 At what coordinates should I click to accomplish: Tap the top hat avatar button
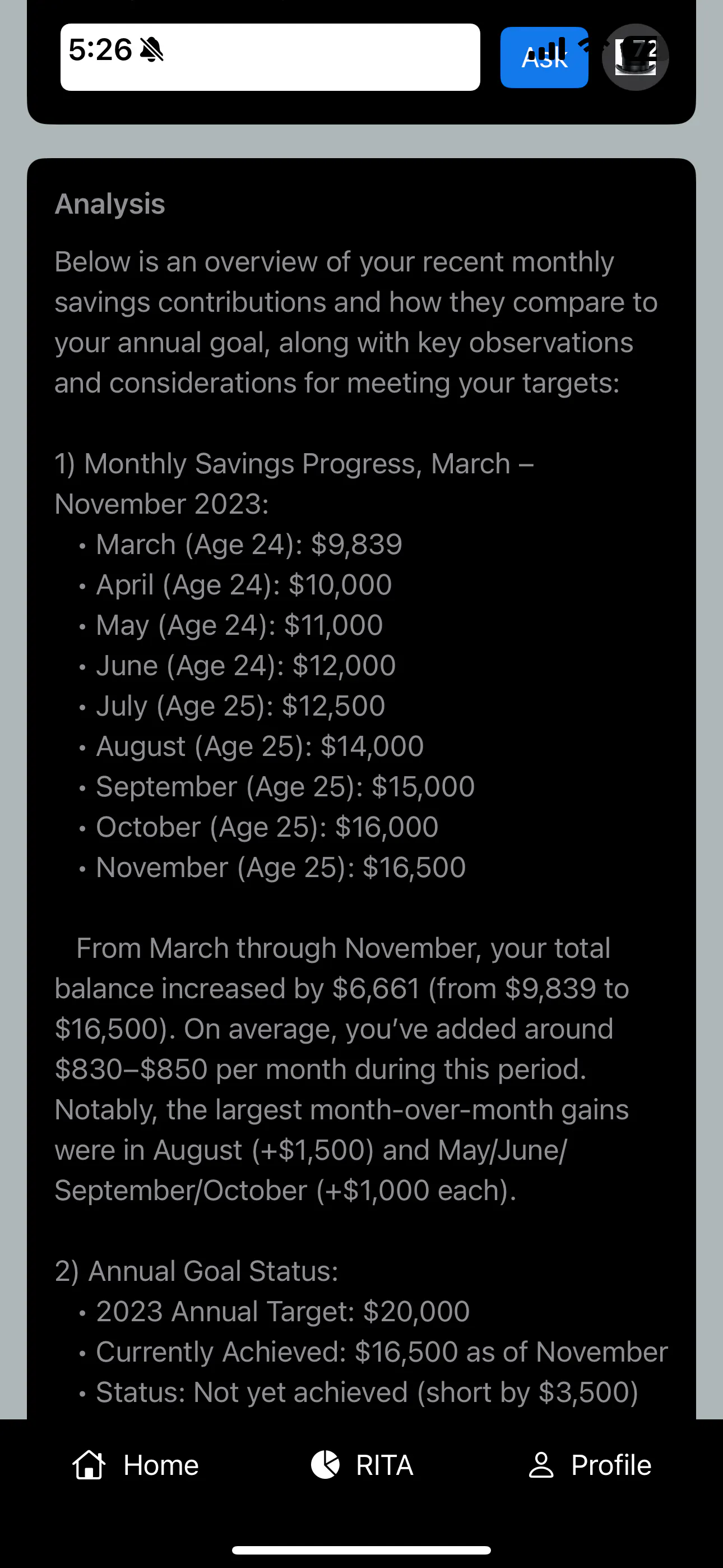pos(636,57)
